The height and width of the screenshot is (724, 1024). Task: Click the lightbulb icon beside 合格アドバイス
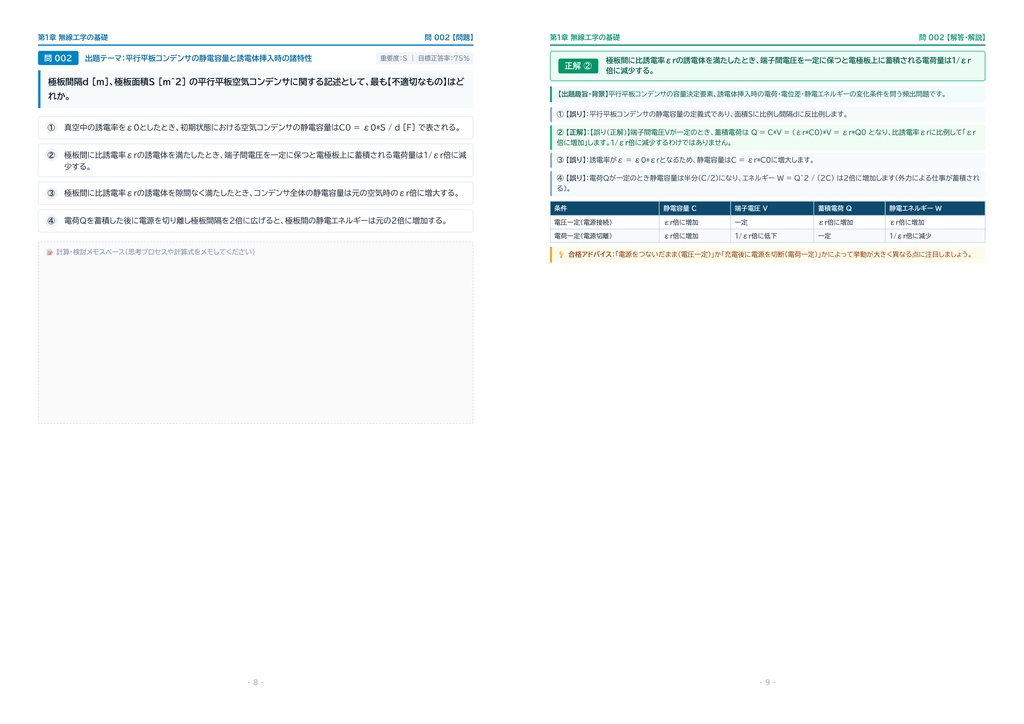click(561, 255)
